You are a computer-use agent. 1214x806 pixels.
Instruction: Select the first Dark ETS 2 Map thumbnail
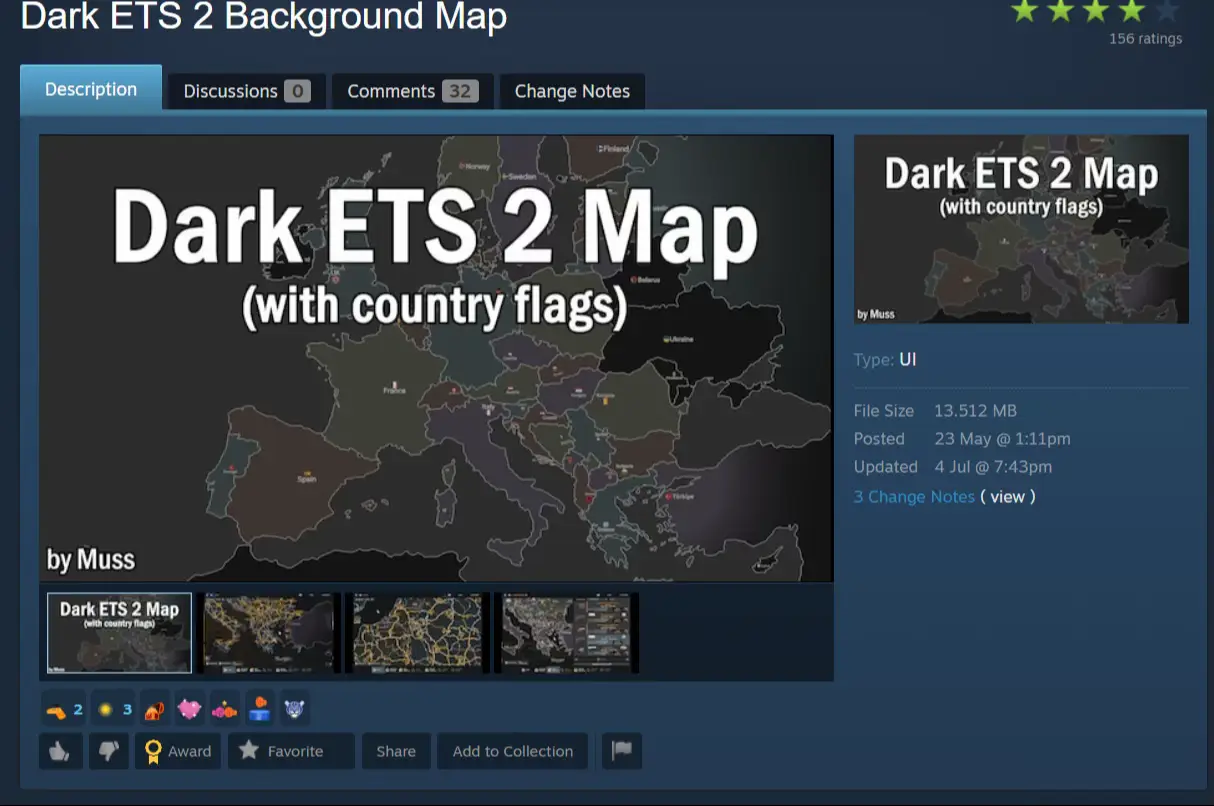(119, 633)
